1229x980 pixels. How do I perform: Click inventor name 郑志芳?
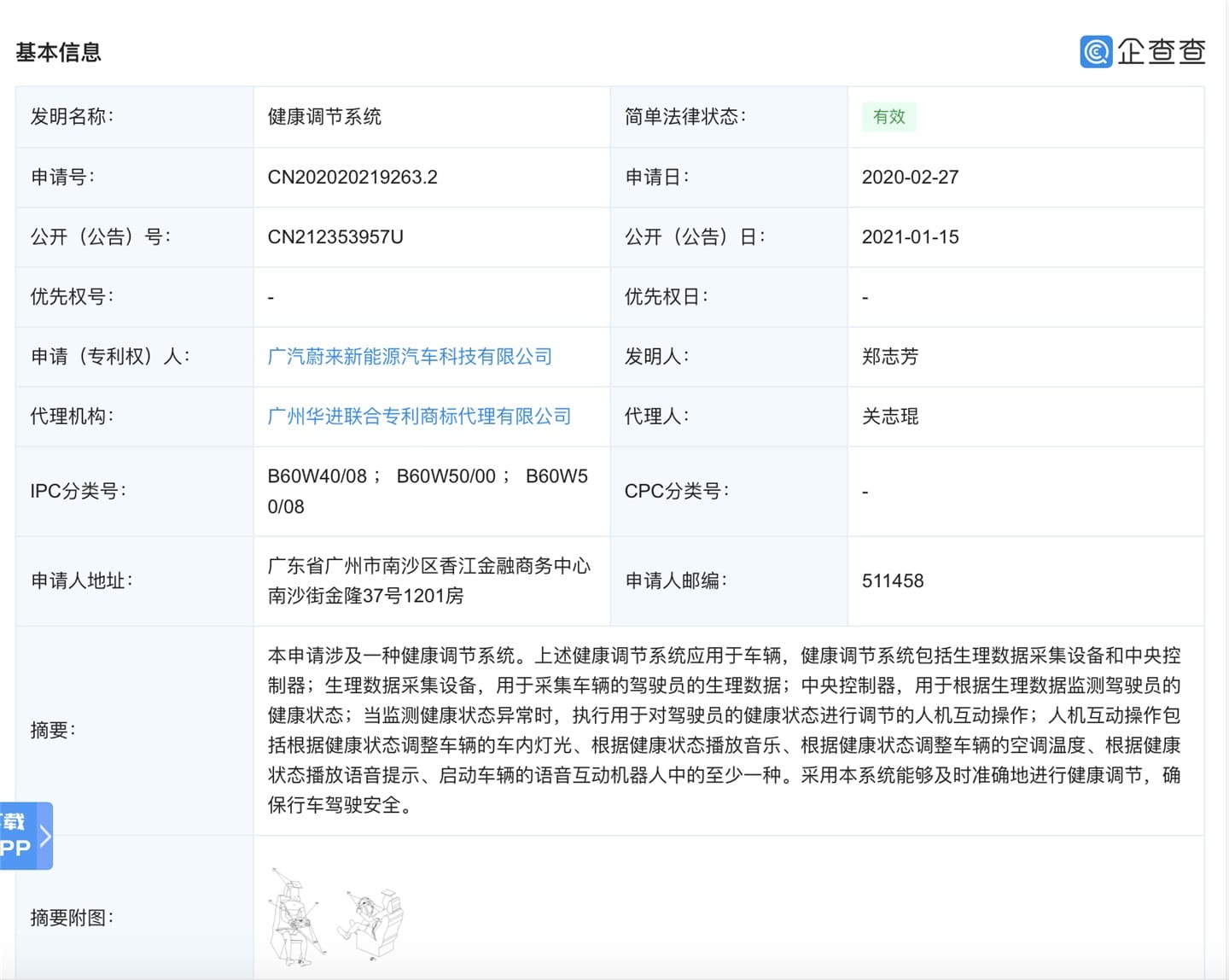coord(889,357)
